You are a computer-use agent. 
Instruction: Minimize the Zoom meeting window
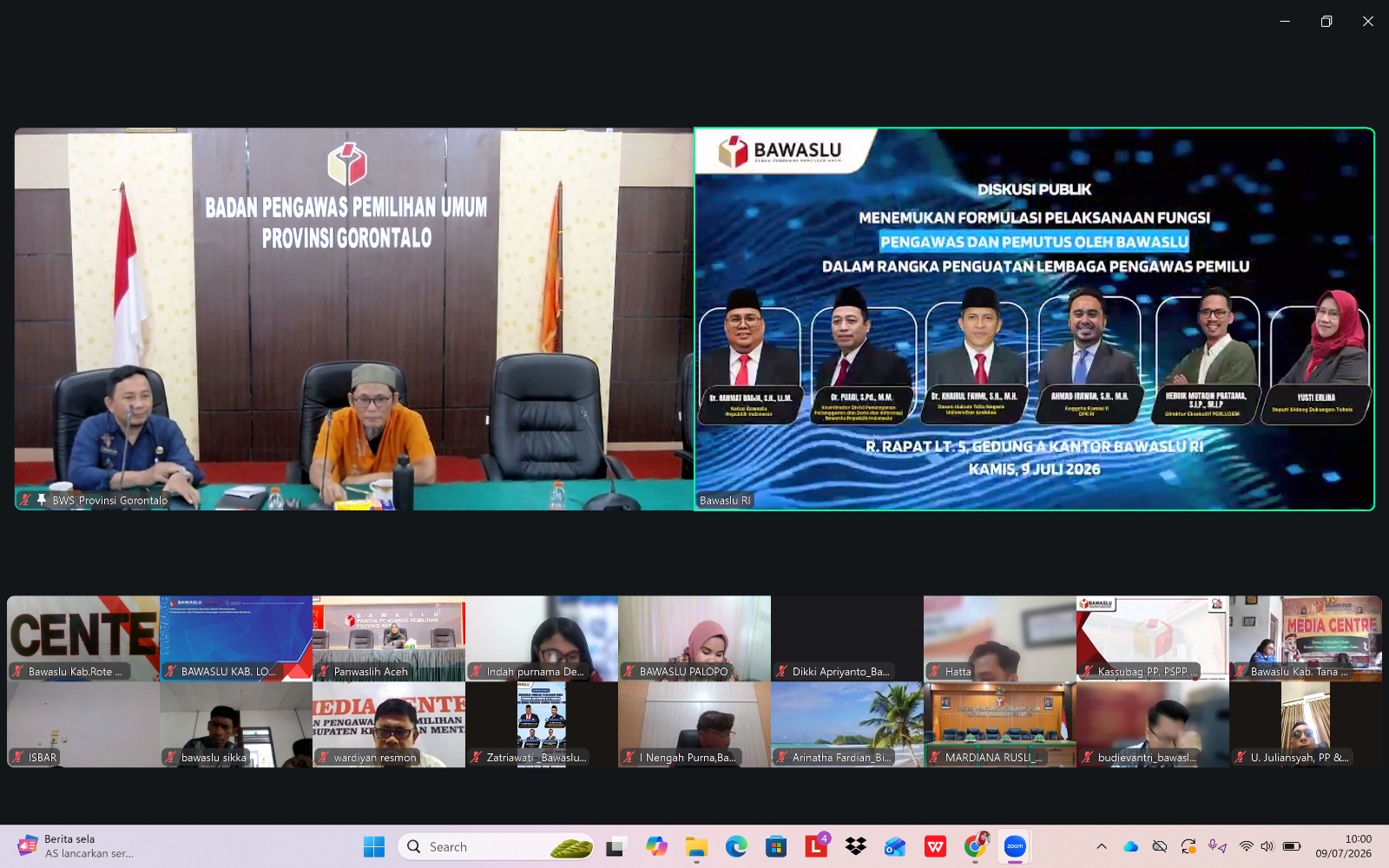click(x=1285, y=21)
